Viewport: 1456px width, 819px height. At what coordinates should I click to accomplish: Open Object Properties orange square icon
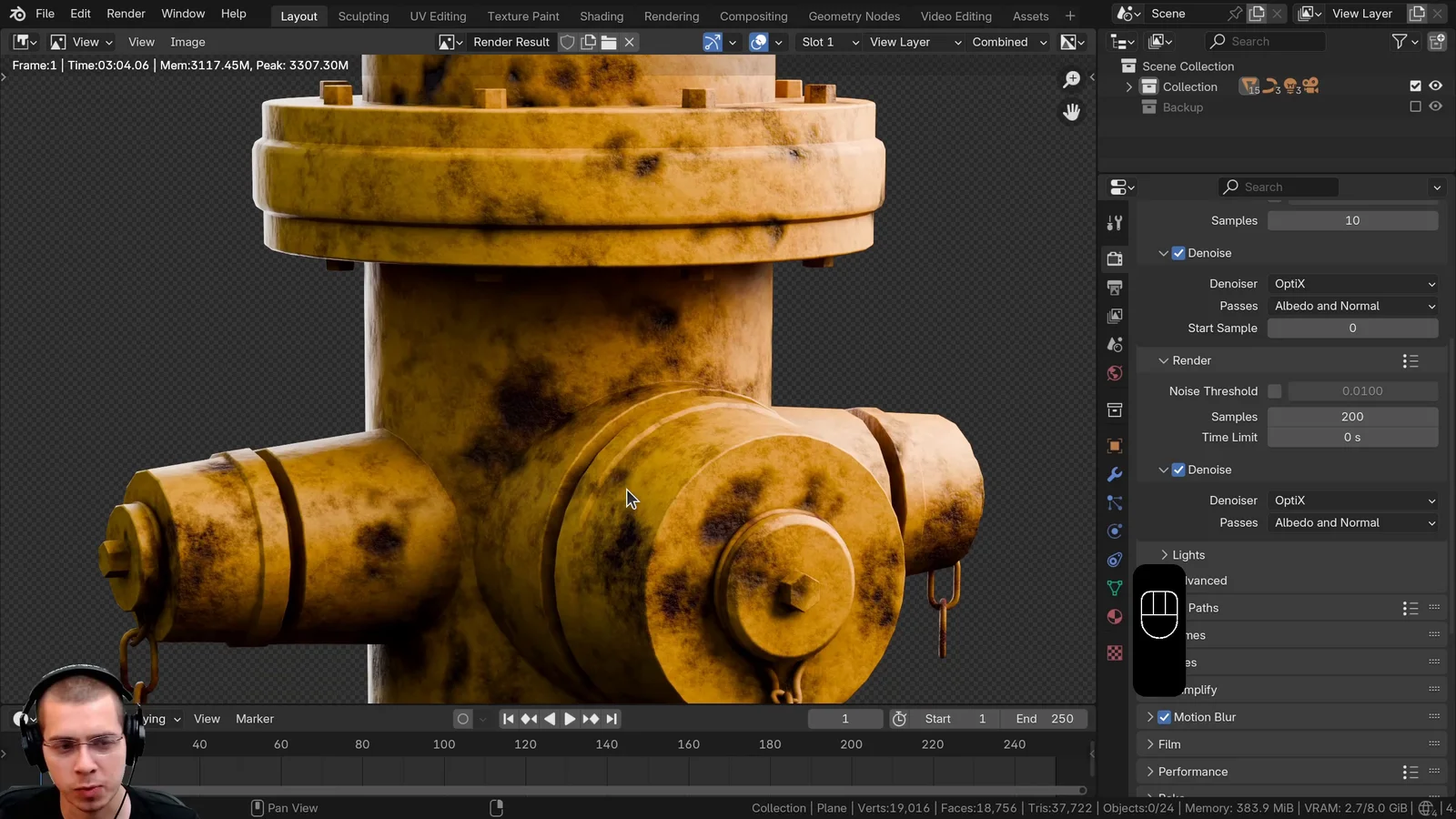[1114, 445]
